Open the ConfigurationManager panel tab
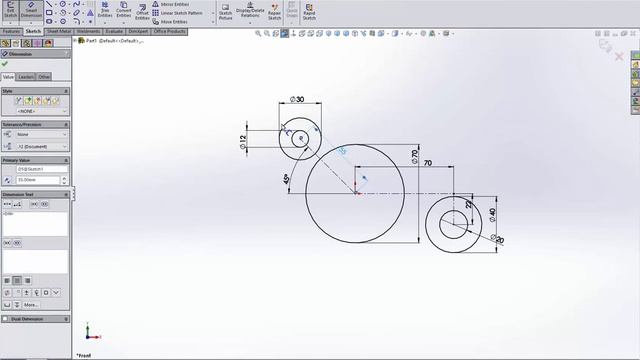640x360 pixels. [x=27, y=43]
